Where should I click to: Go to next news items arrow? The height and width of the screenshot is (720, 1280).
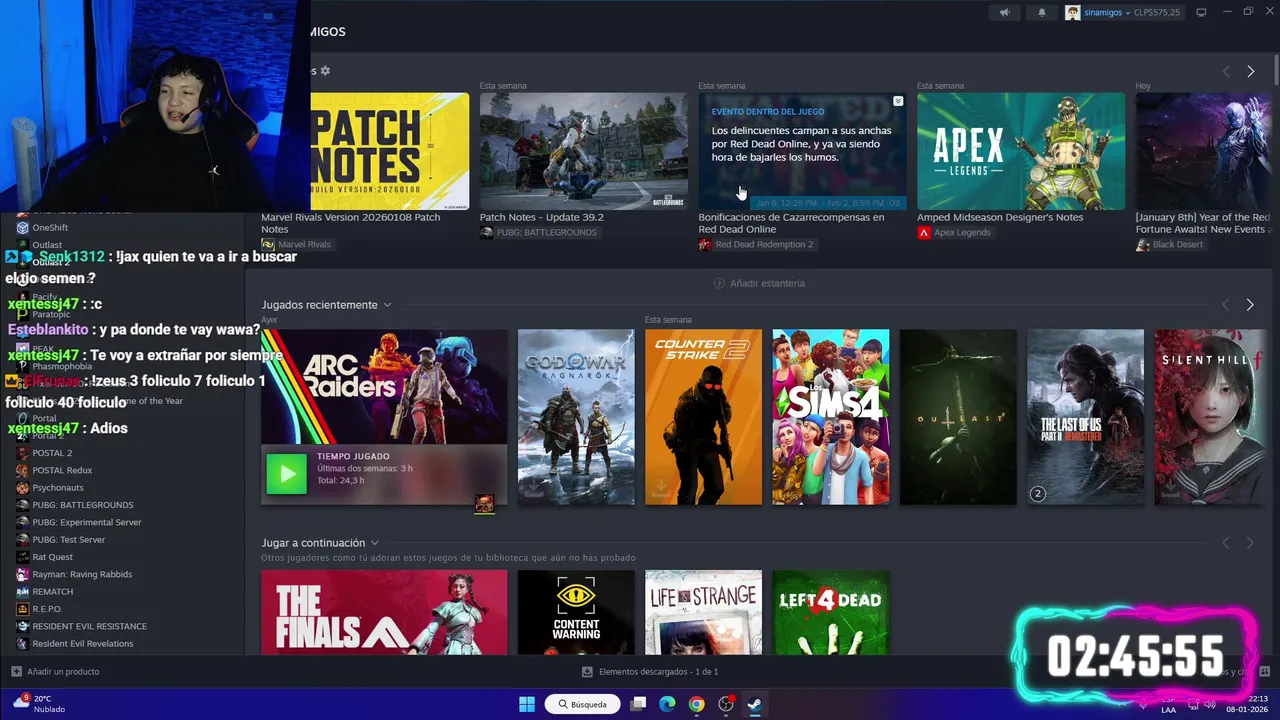(1250, 71)
